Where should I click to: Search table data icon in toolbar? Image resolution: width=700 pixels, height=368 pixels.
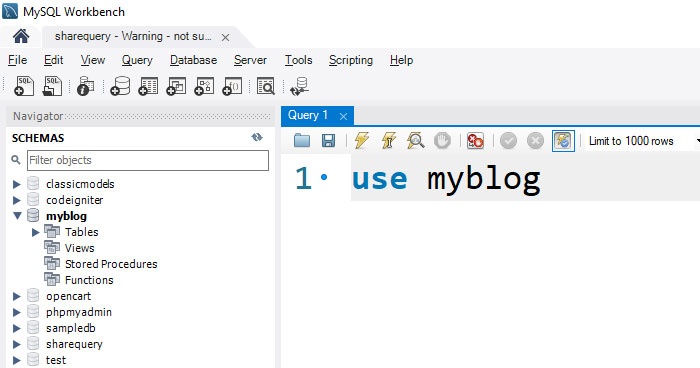266,86
